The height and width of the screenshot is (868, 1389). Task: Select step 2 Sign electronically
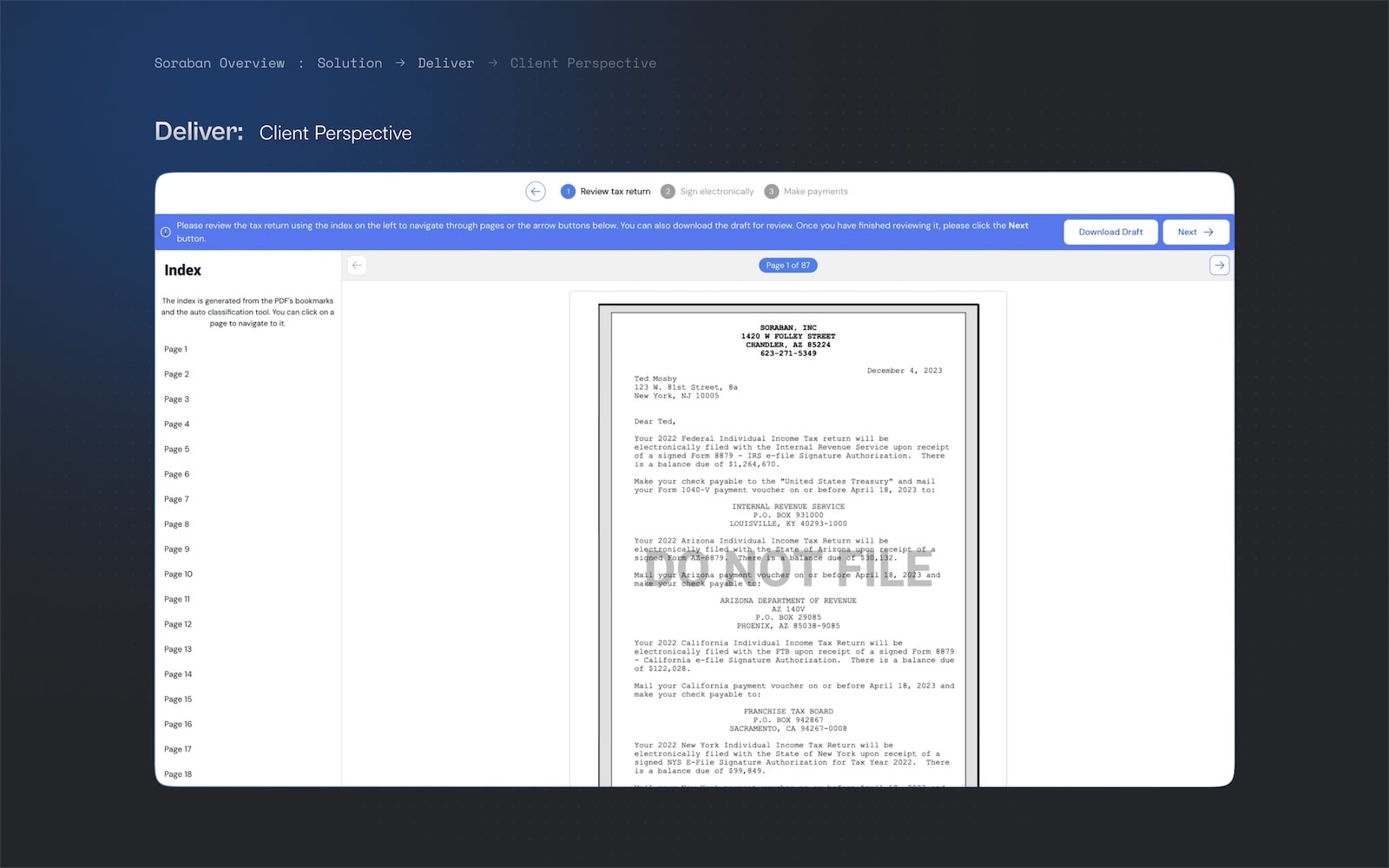pos(707,191)
